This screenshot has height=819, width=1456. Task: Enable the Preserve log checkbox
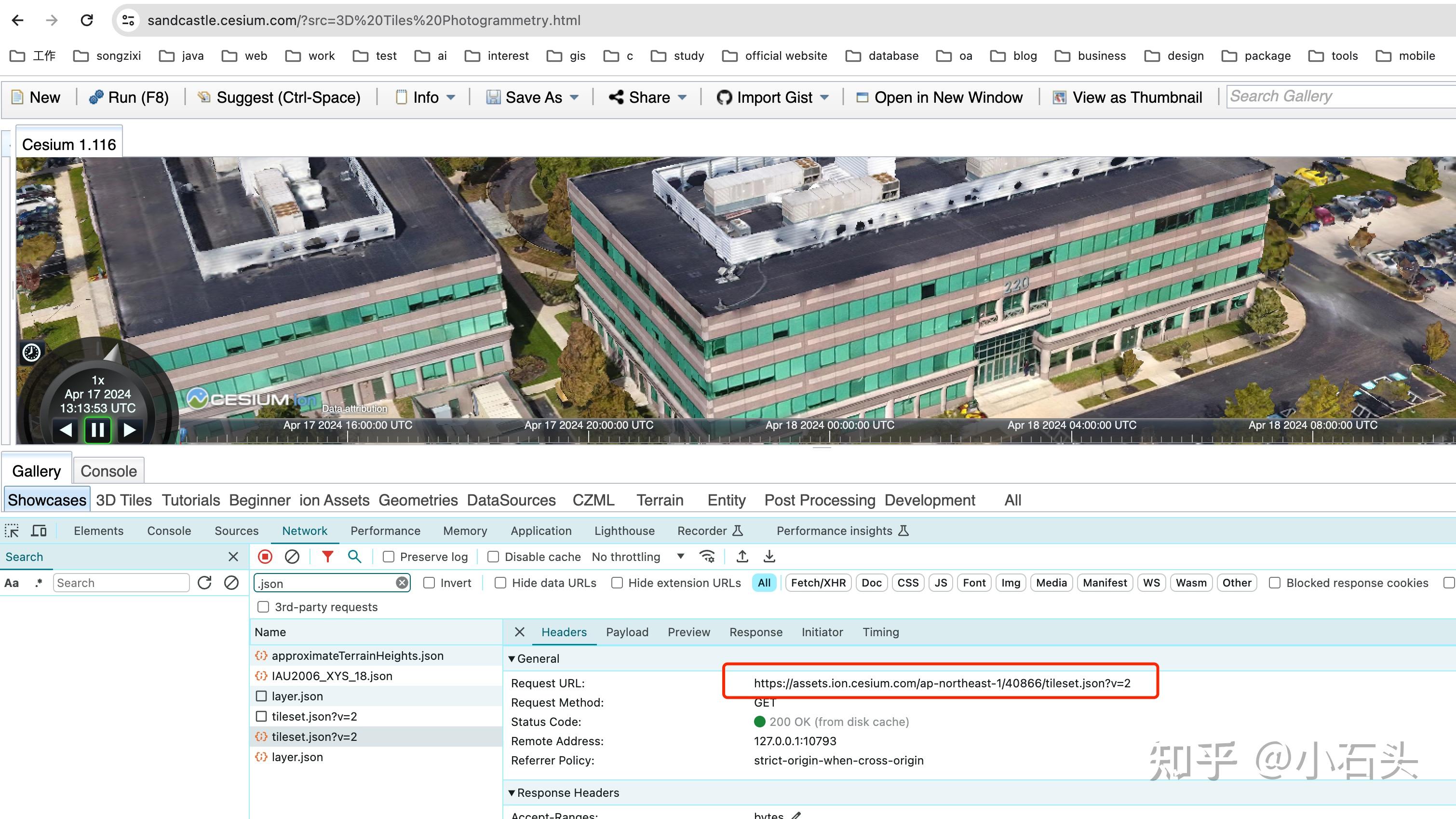(x=388, y=557)
